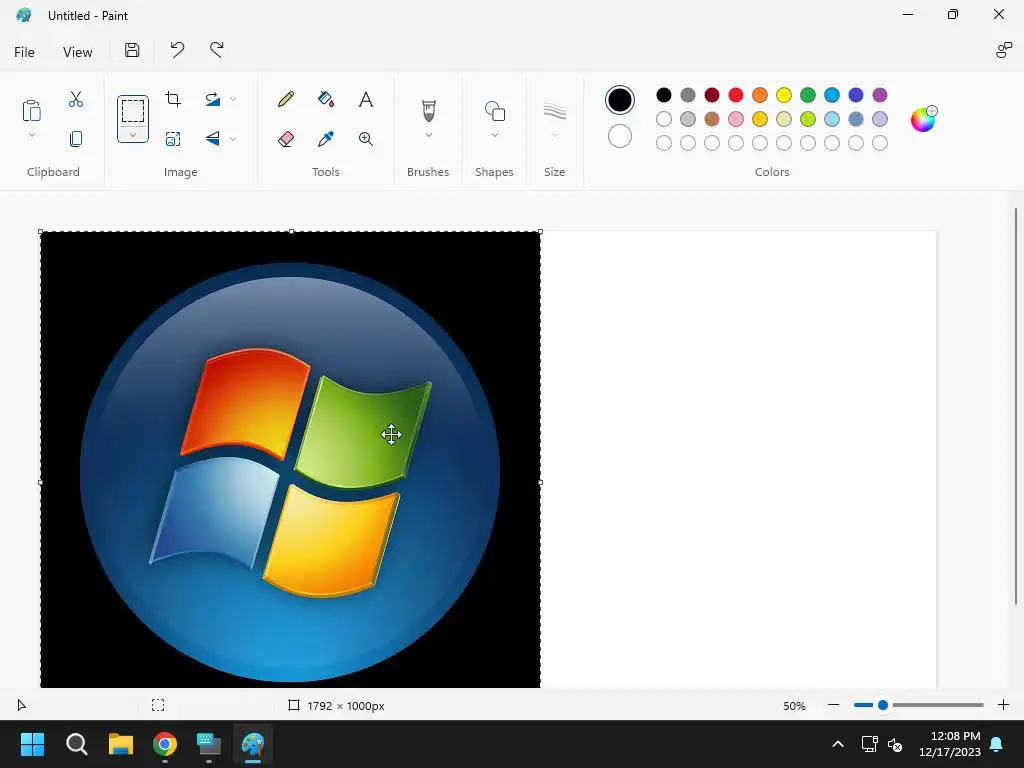Pick the green palette color
The image size is (1024, 768).
coord(808,95)
